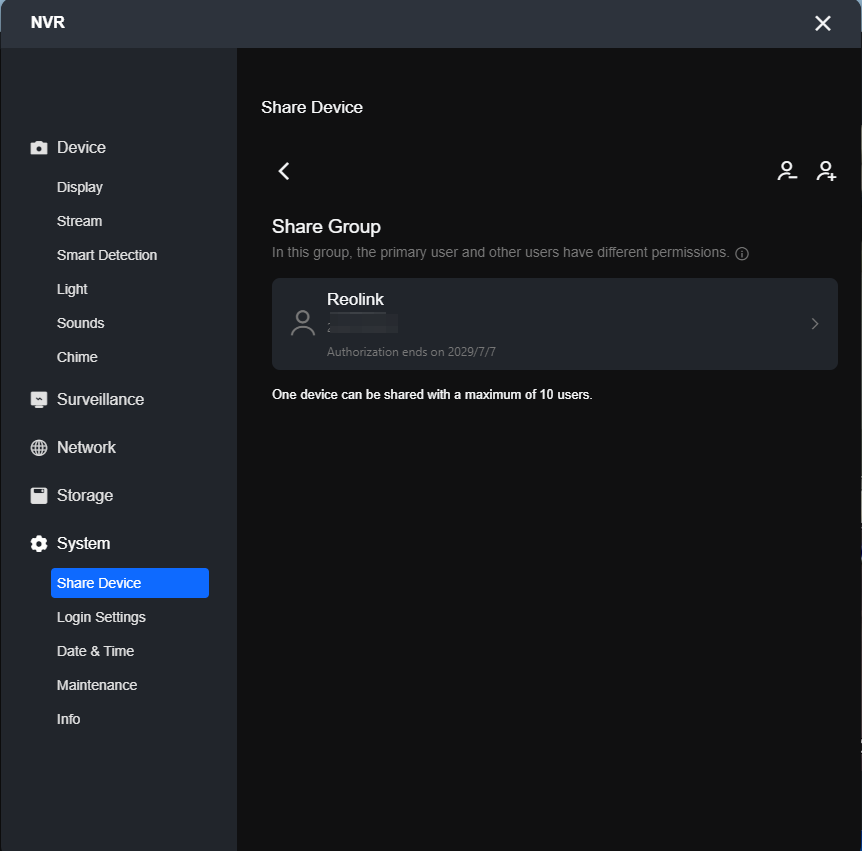Open the Display settings

[80, 187]
